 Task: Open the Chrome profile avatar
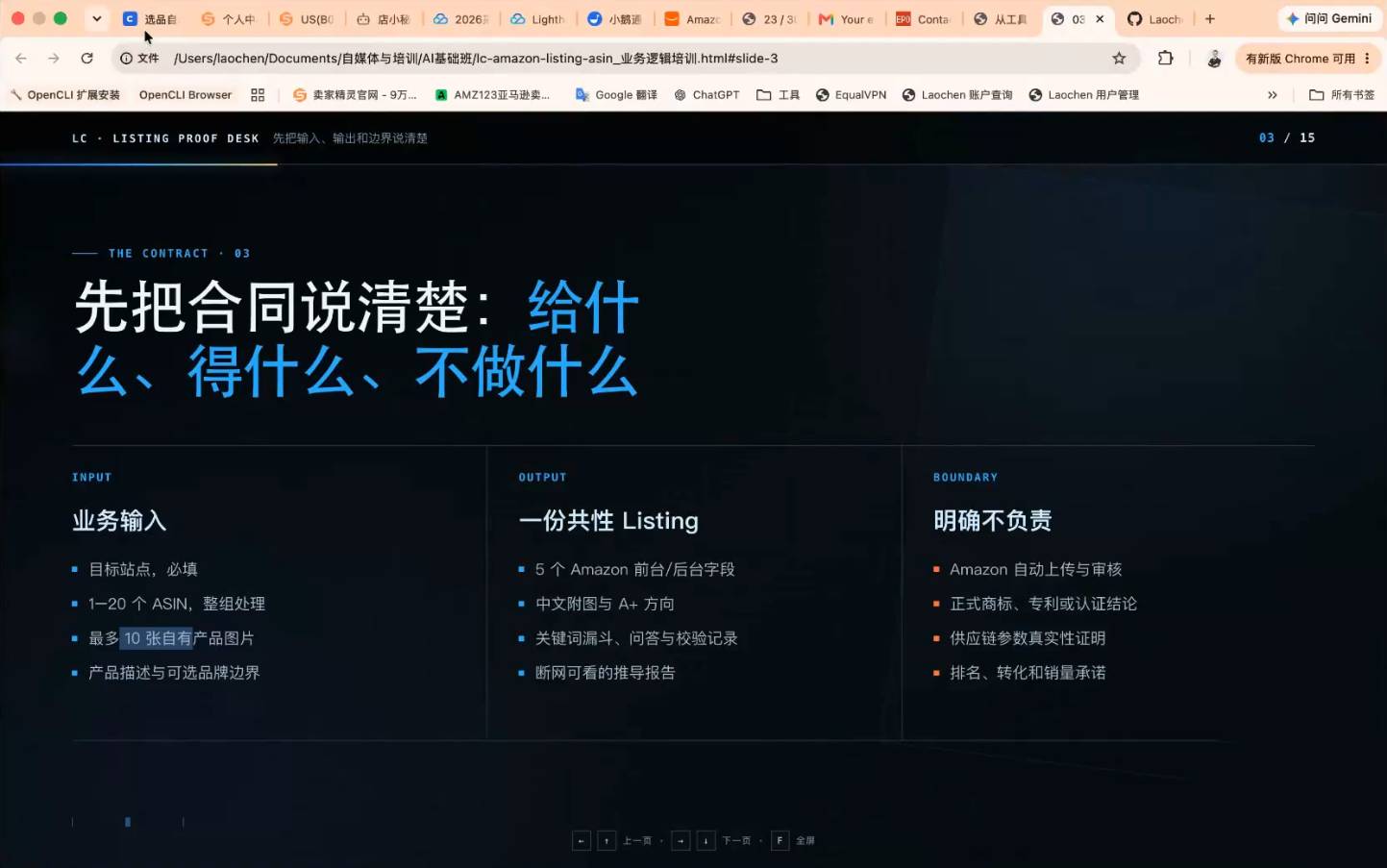(x=1214, y=59)
